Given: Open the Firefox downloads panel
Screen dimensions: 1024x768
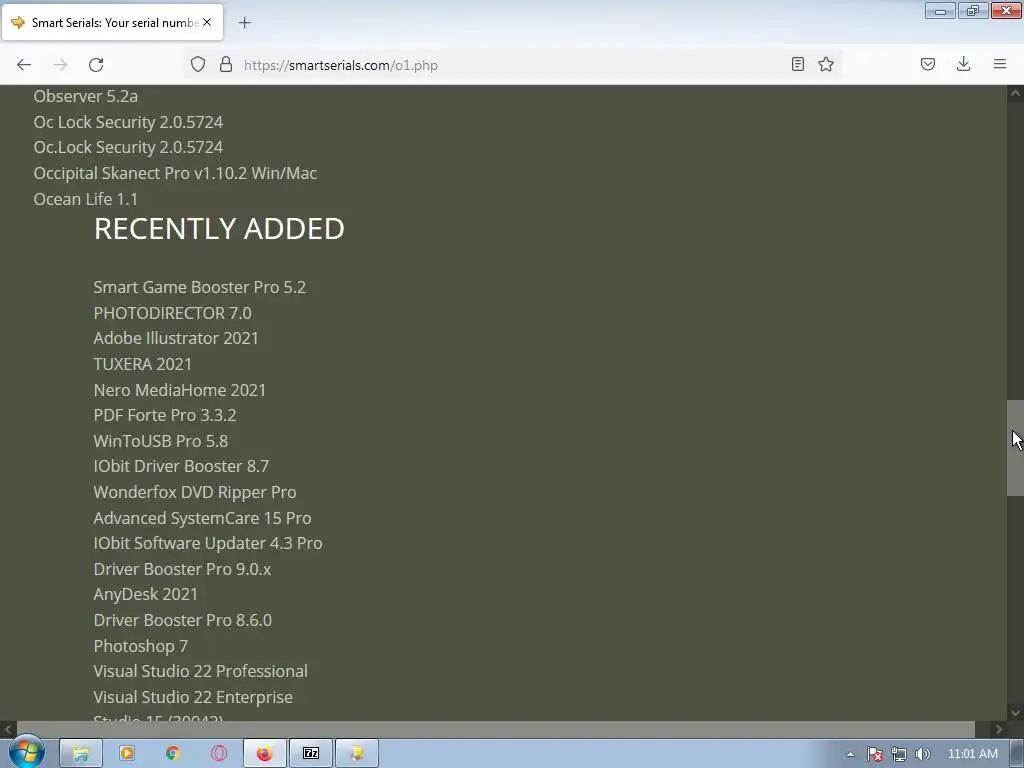Looking at the screenshot, I should (x=963, y=64).
